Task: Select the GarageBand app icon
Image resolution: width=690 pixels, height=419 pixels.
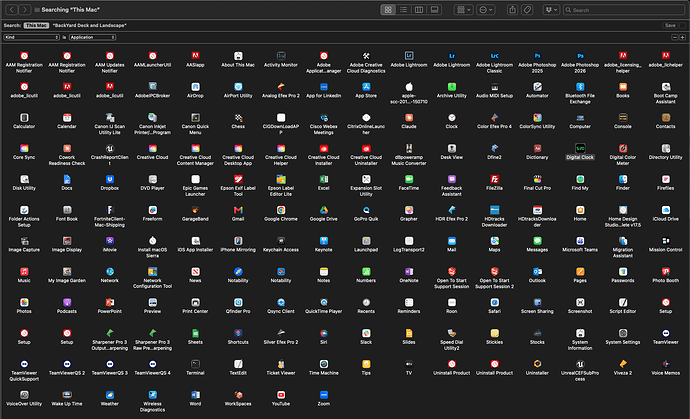Action: pos(195,210)
